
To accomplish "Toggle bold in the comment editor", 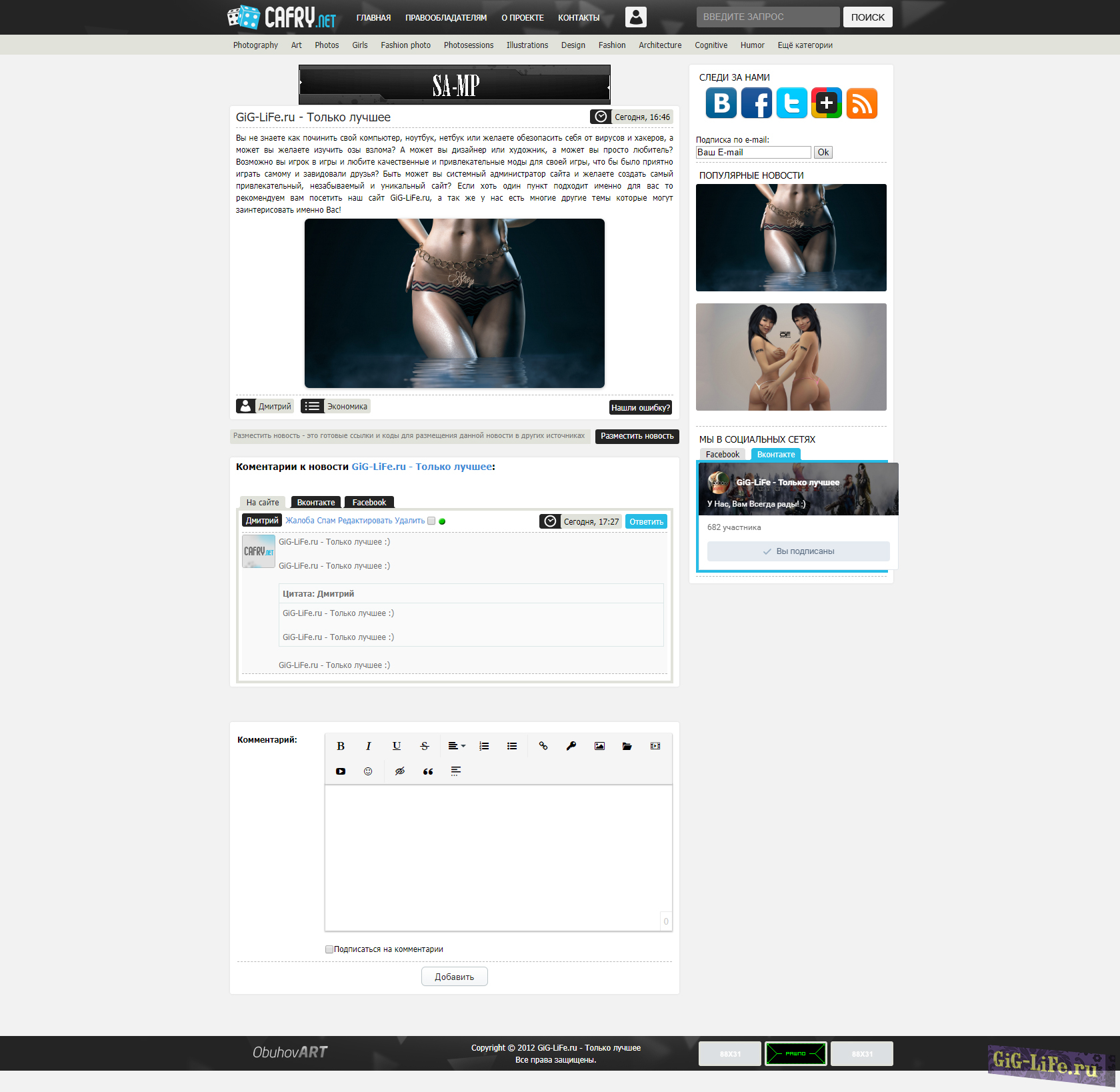I will 341,746.
